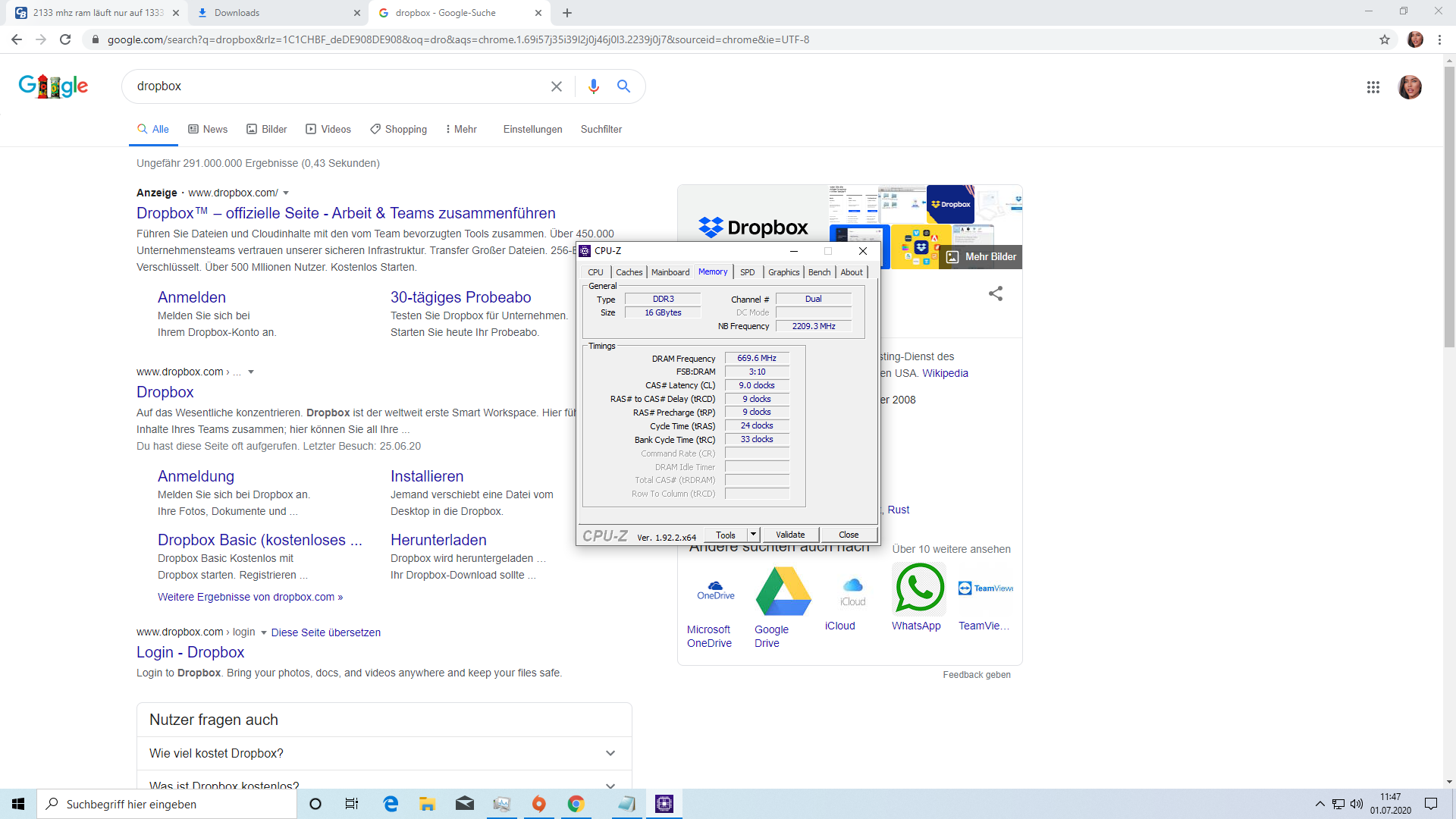Open the Mehr dropdown in search filters
Screen dimensions: 1456x819
click(x=461, y=129)
